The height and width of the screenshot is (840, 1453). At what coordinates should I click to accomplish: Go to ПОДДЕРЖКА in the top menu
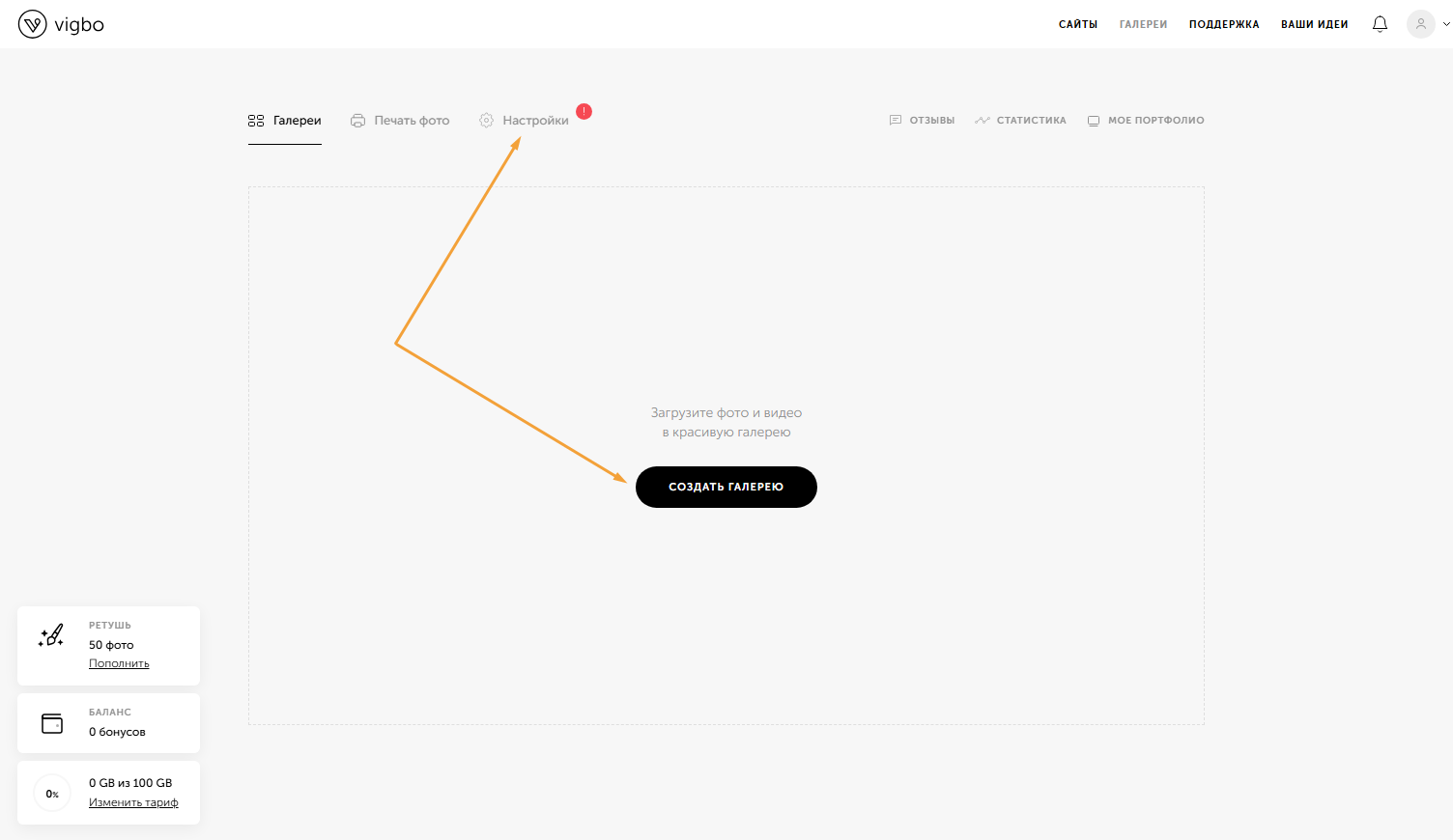coord(1224,24)
